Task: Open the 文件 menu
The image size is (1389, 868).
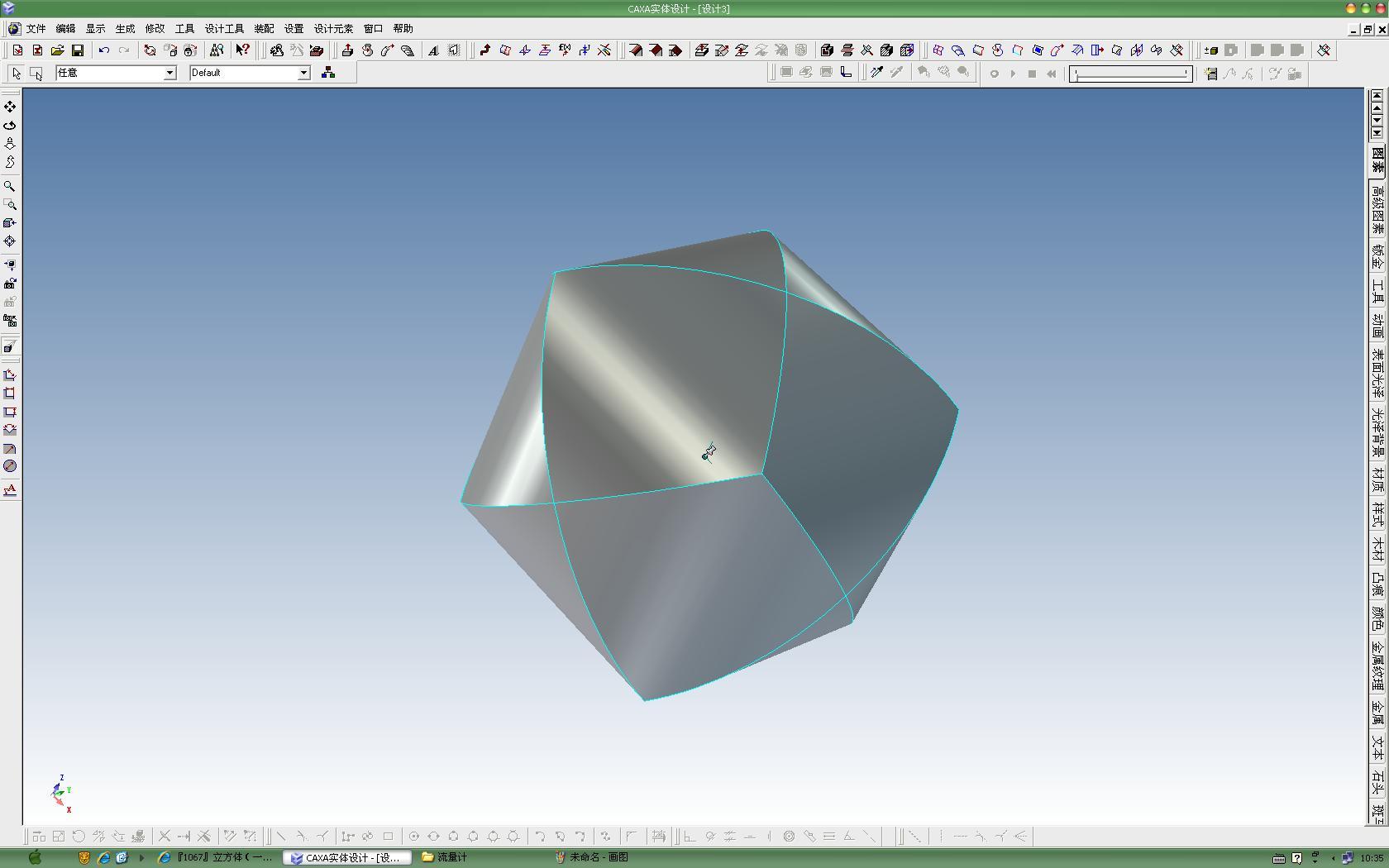Action: click(x=36, y=29)
